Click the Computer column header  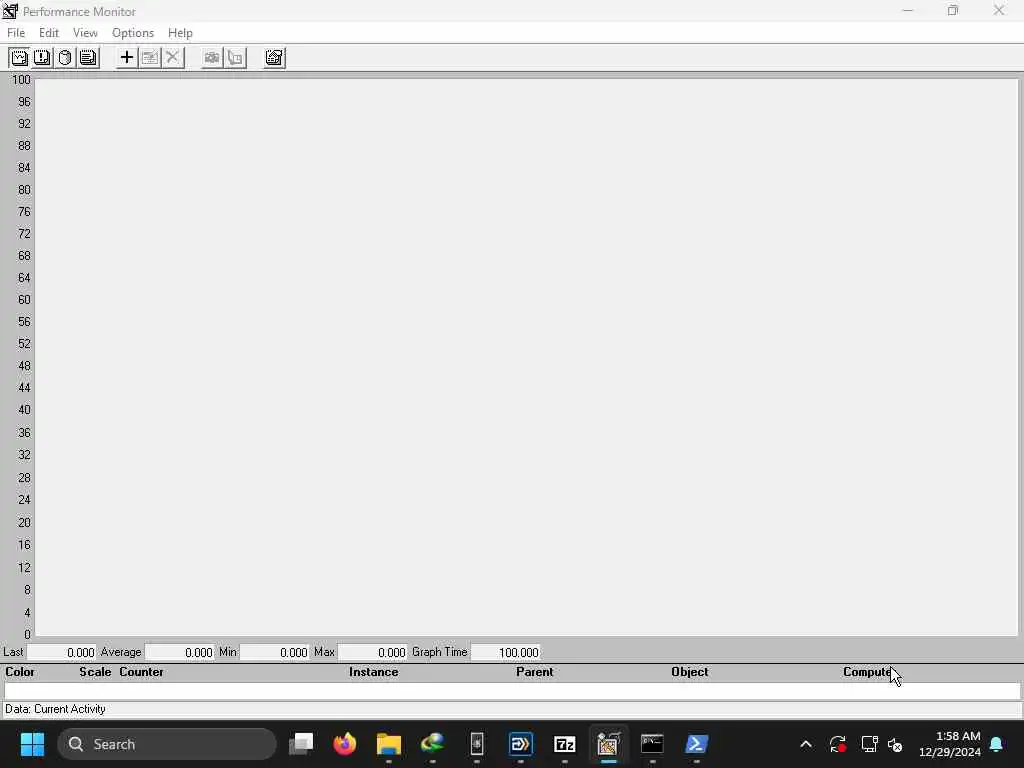coord(869,672)
